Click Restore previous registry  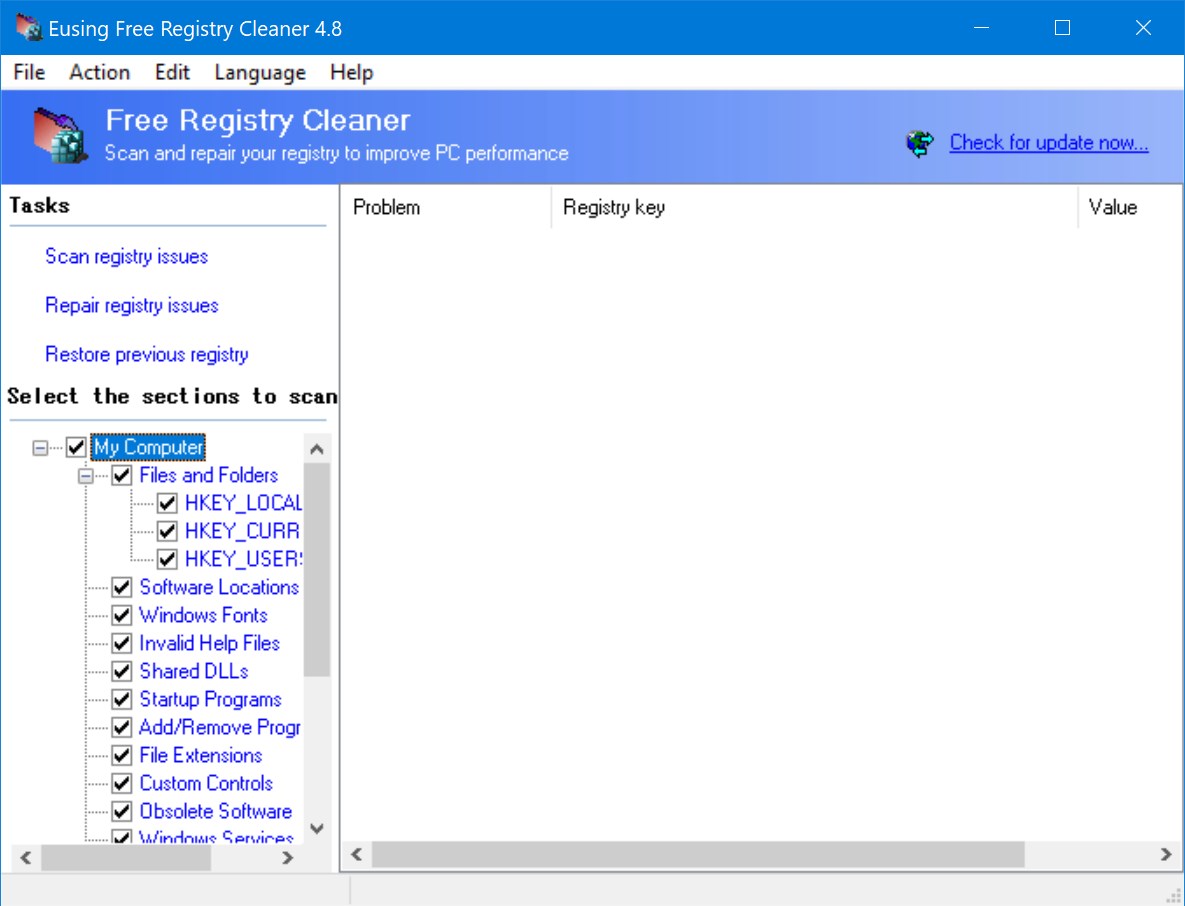[146, 355]
